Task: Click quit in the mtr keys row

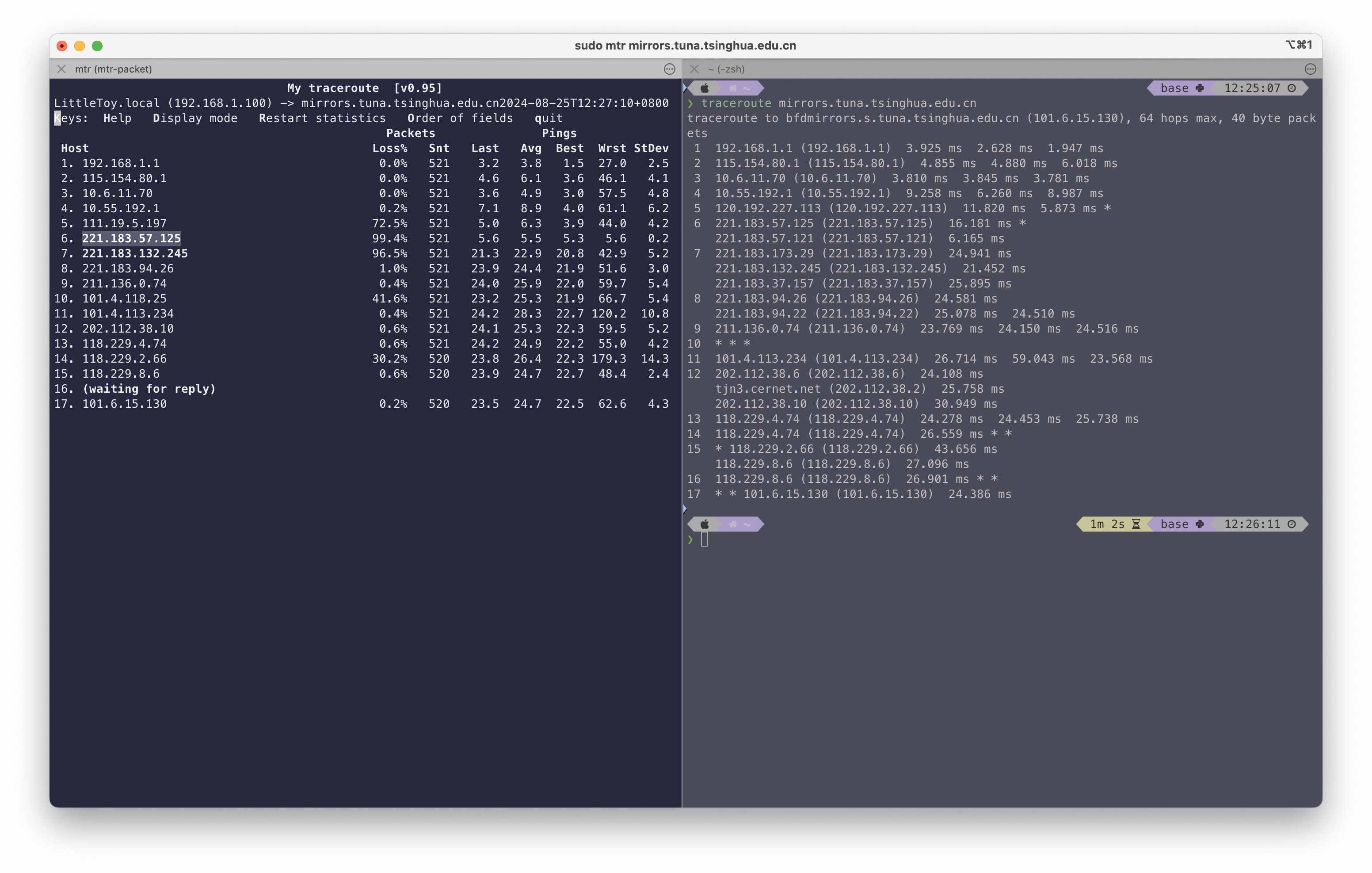Action: tap(549, 118)
